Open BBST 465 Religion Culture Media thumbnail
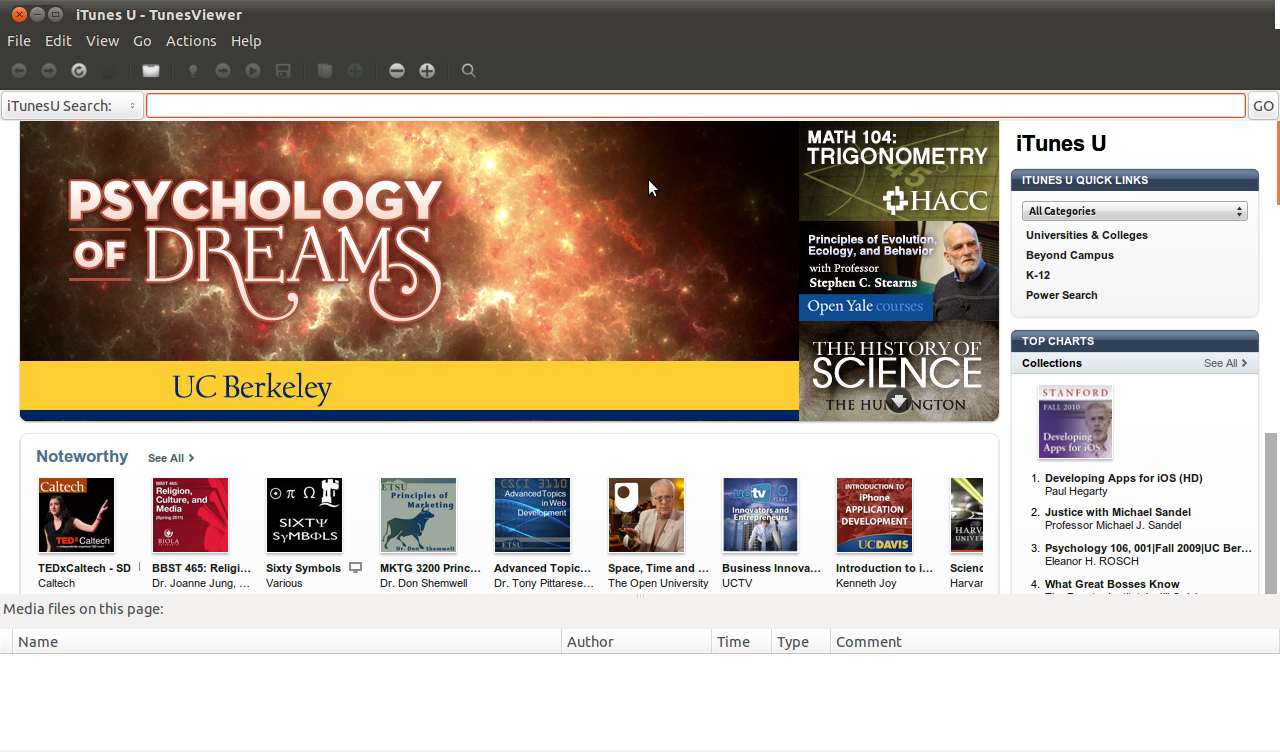This screenshot has width=1280, height=752. click(x=191, y=515)
